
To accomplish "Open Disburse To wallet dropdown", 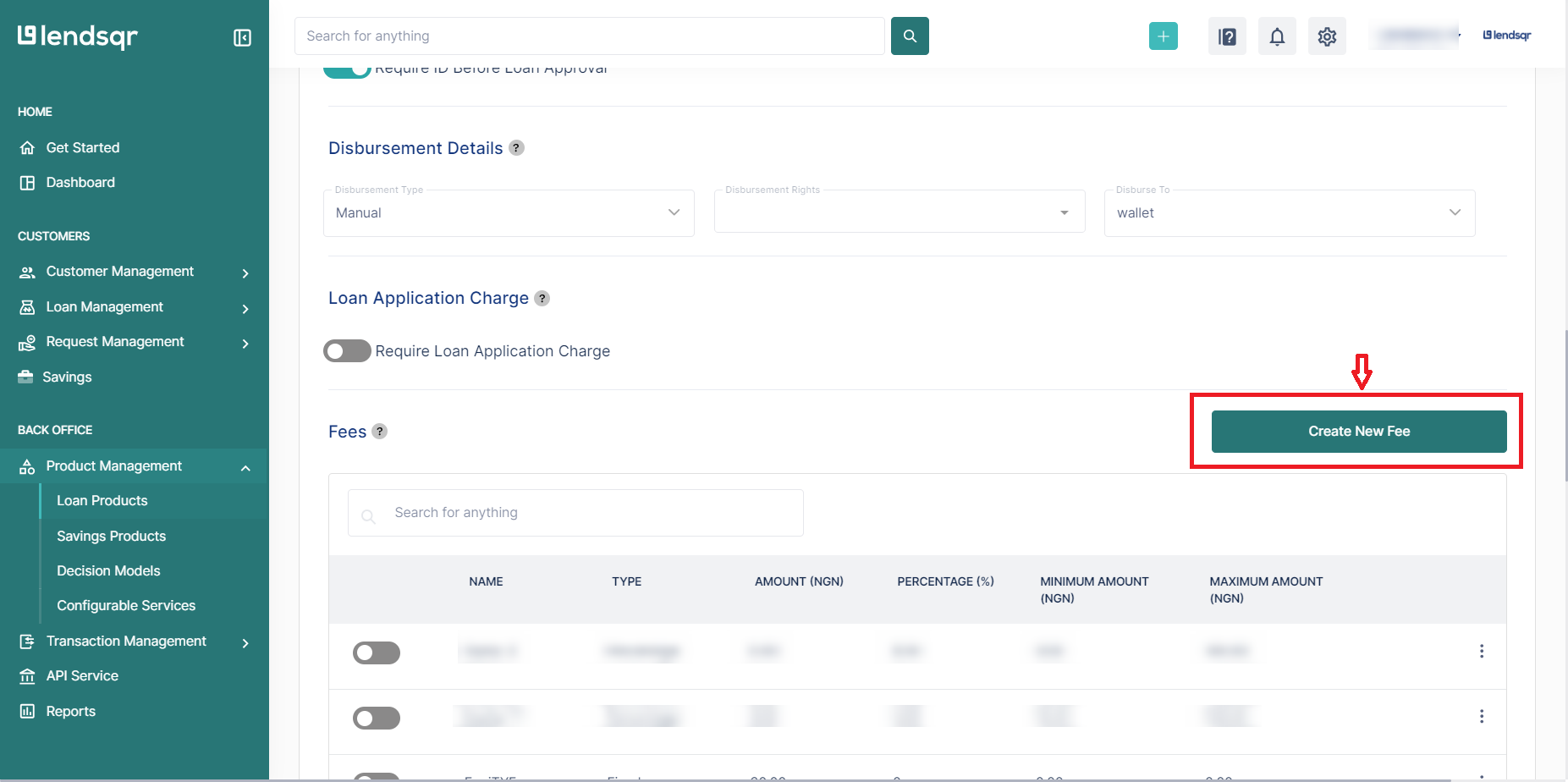I will pyautogui.click(x=1290, y=212).
